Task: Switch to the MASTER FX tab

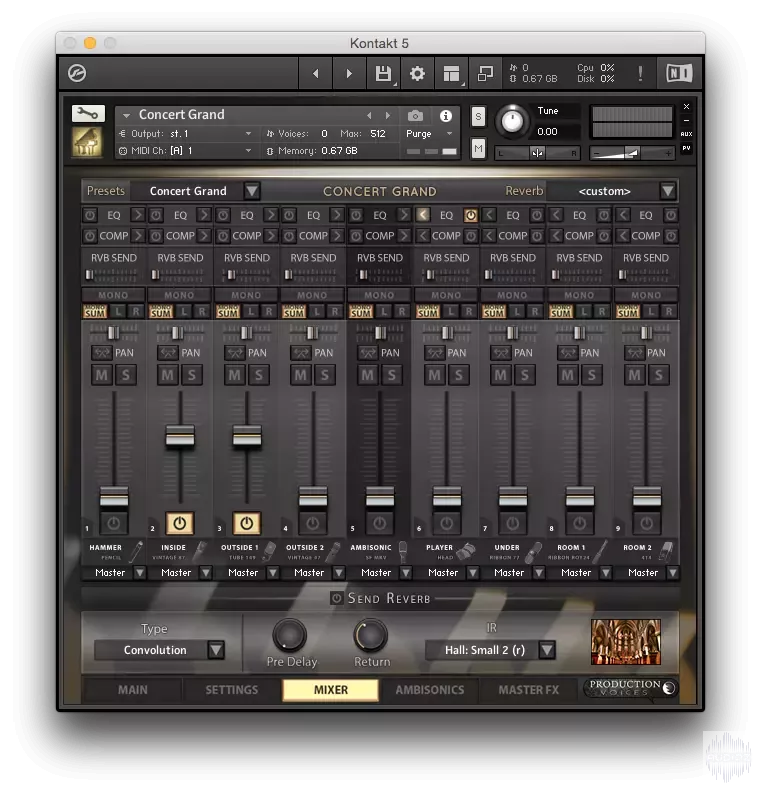Action: 529,690
